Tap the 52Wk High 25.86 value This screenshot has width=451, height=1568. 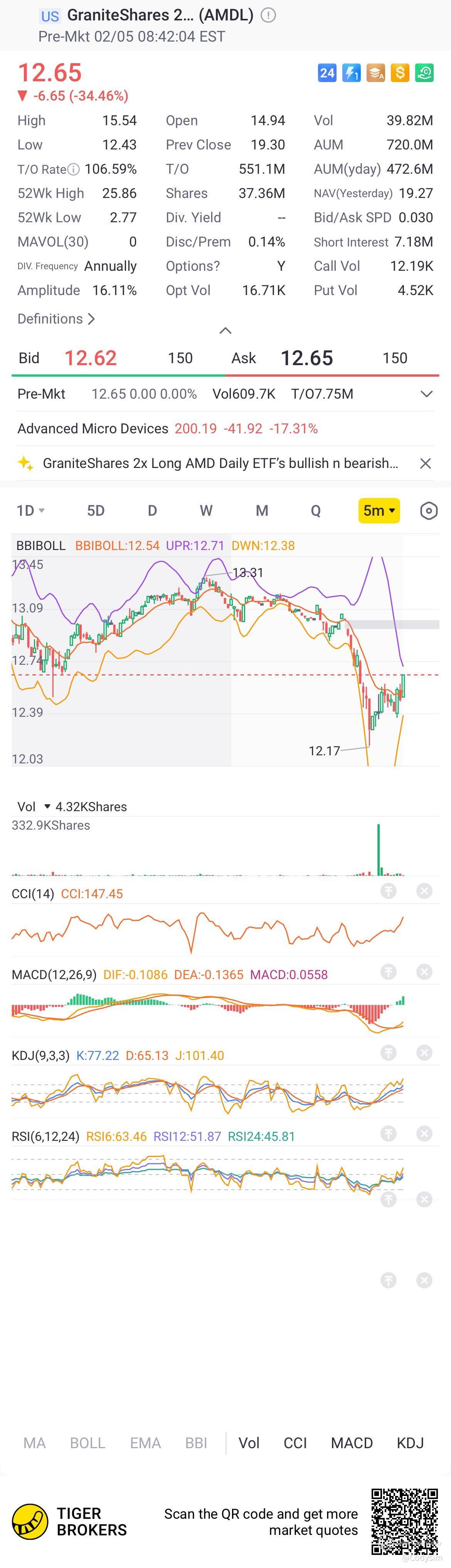coord(119,194)
